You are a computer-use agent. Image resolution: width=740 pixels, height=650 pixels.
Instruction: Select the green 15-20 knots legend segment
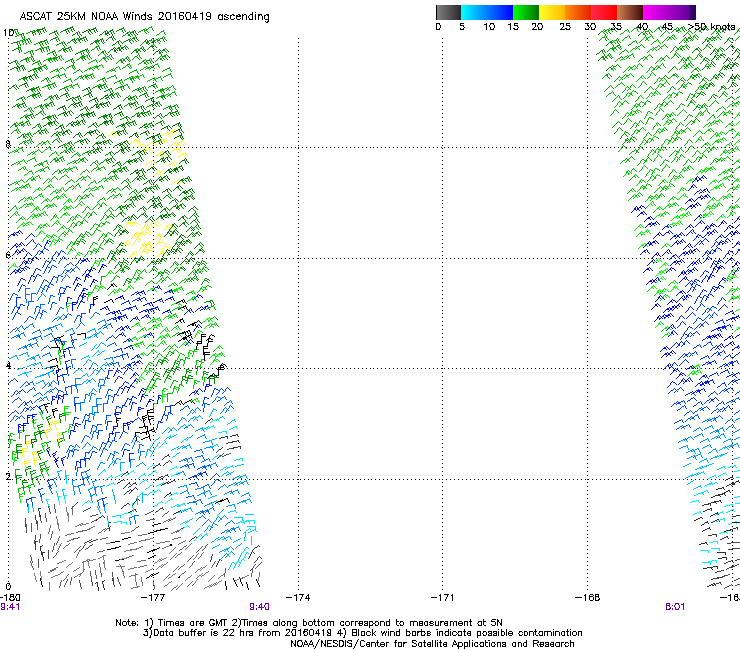pos(526,12)
